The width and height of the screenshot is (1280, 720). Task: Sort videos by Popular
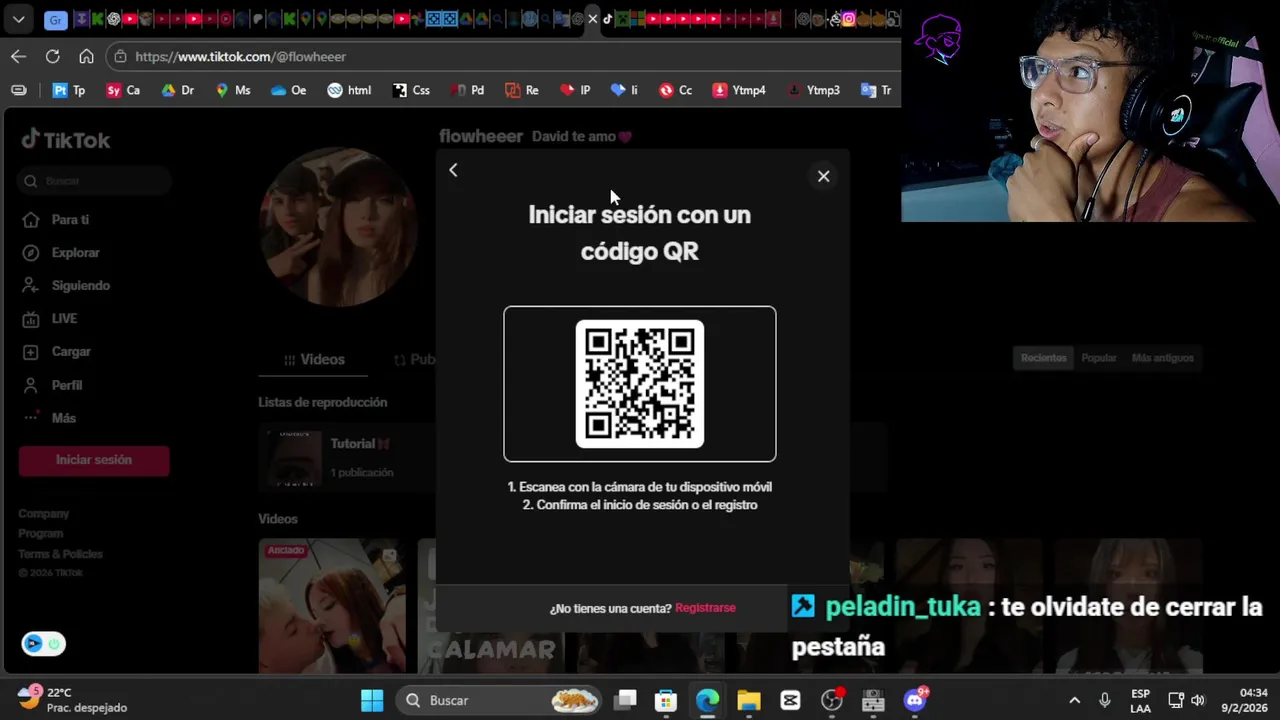click(x=1099, y=358)
